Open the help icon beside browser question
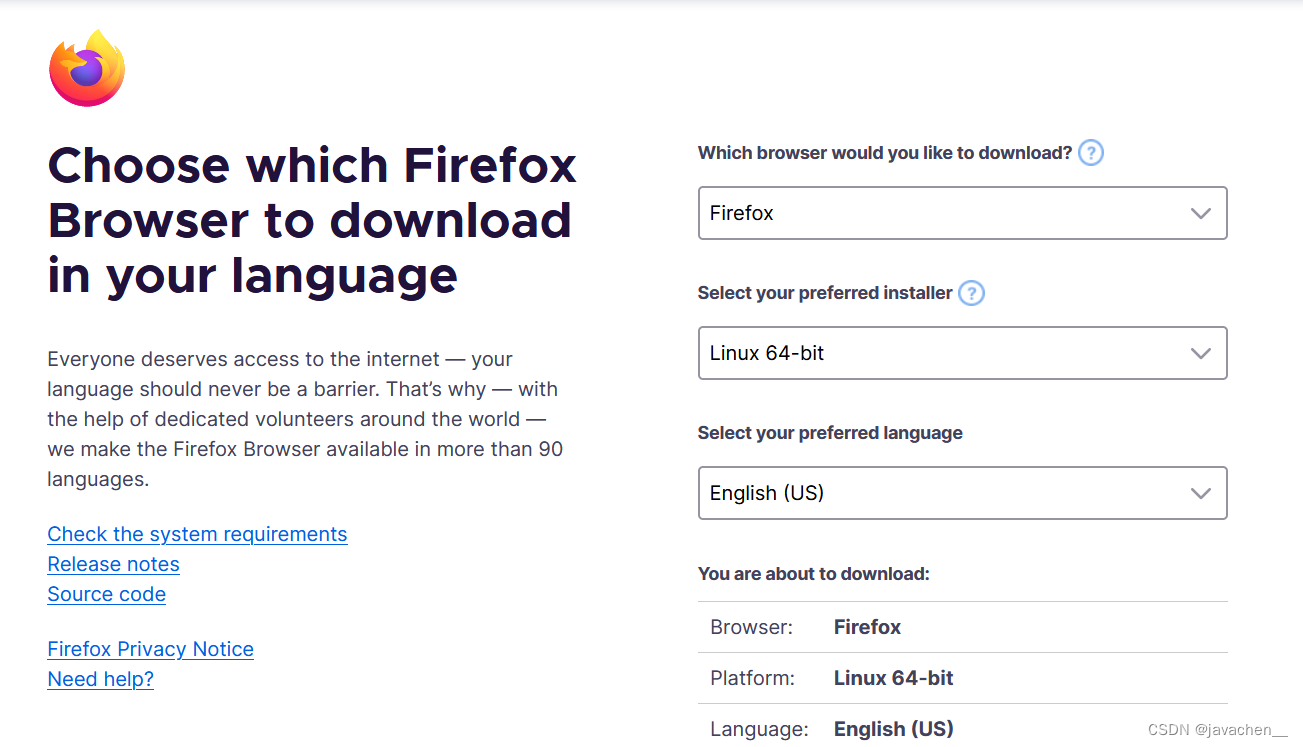This screenshot has width=1303, height=747. click(1092, 152)
